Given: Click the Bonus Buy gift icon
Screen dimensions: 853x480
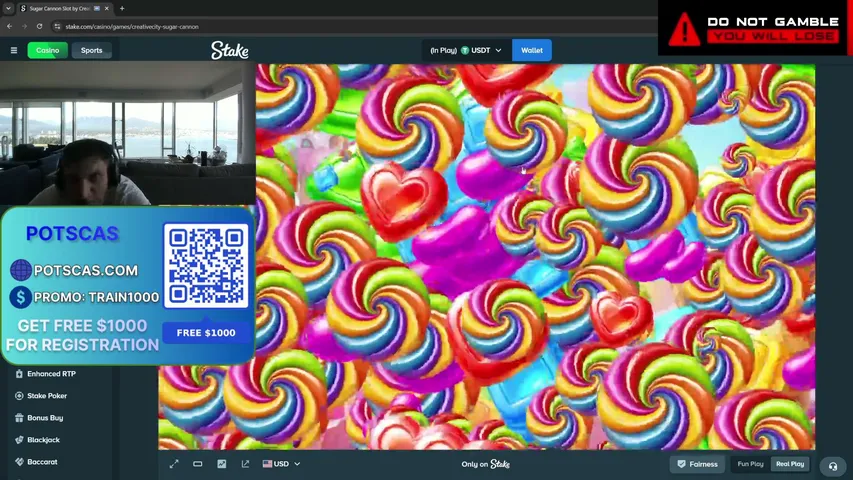Looking at the screenshot, I should pos(19,417).
